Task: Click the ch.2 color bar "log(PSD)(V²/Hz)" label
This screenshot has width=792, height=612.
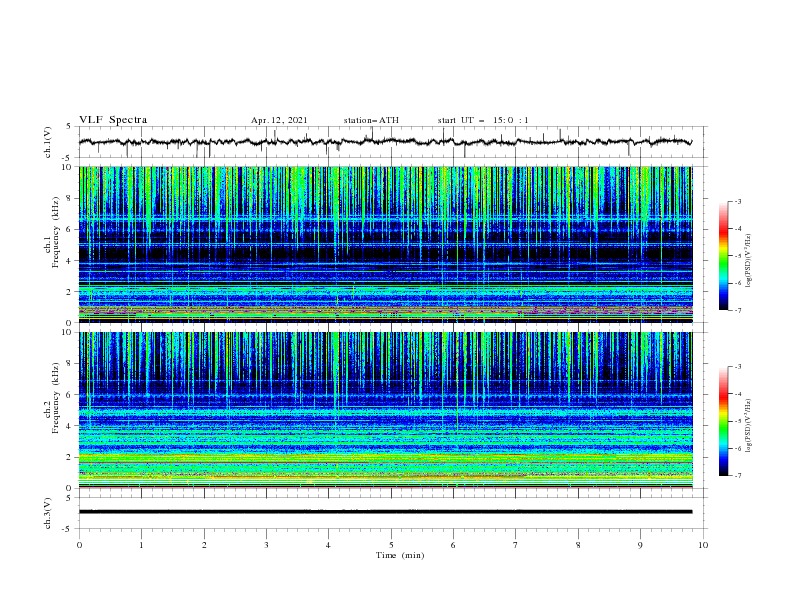Action: [748, 426]
